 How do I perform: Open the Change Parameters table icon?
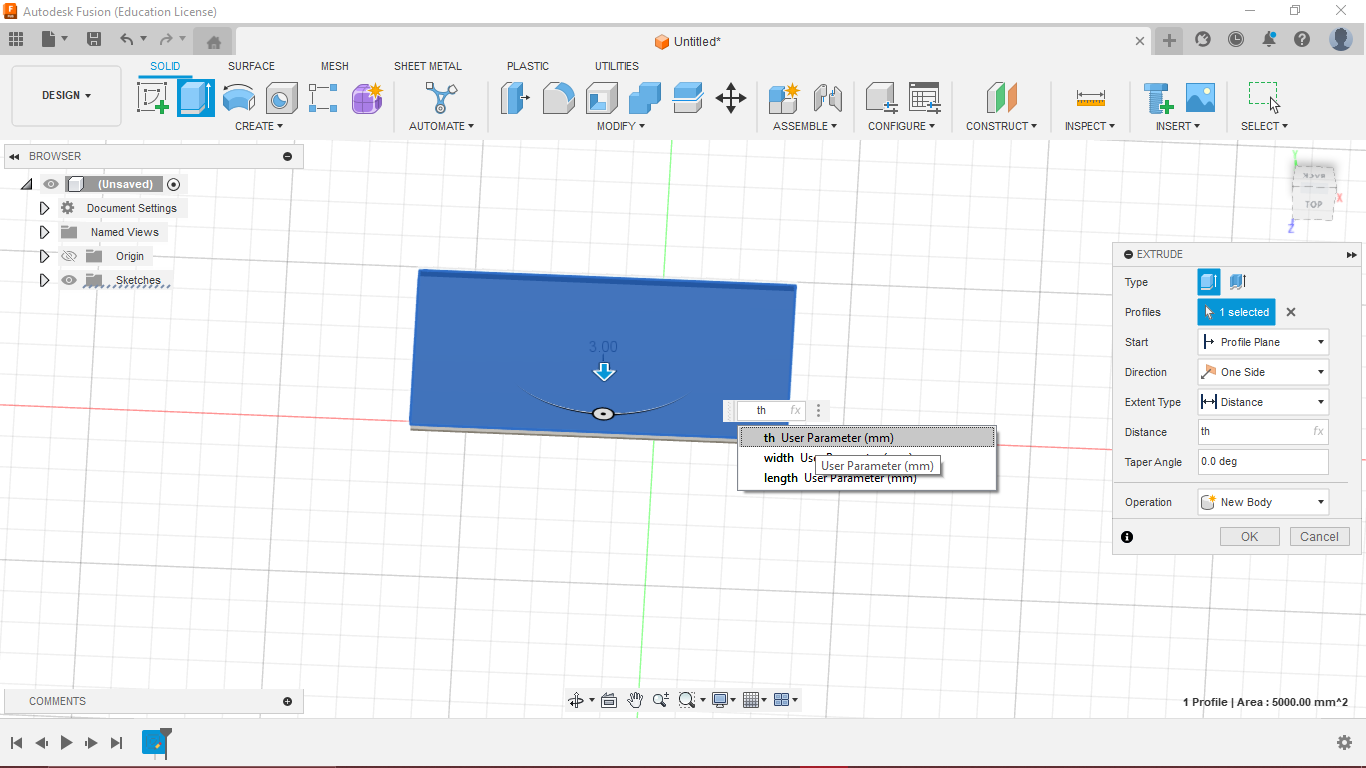[924, 98]
